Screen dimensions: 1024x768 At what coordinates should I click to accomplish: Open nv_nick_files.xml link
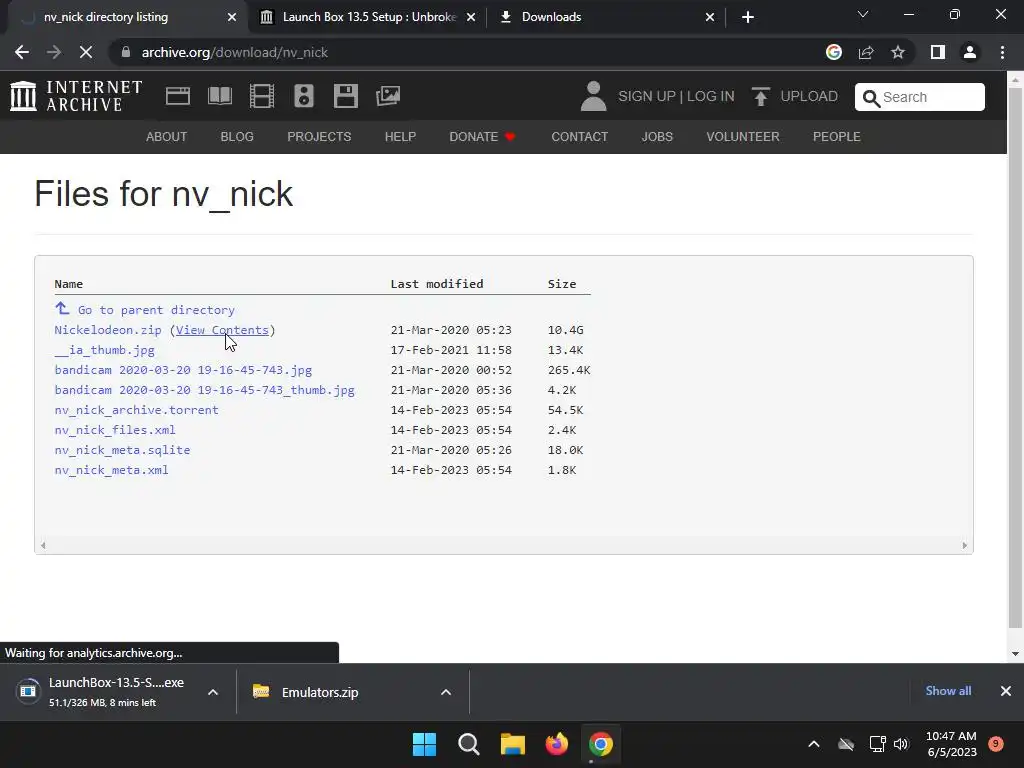(115, 430)
